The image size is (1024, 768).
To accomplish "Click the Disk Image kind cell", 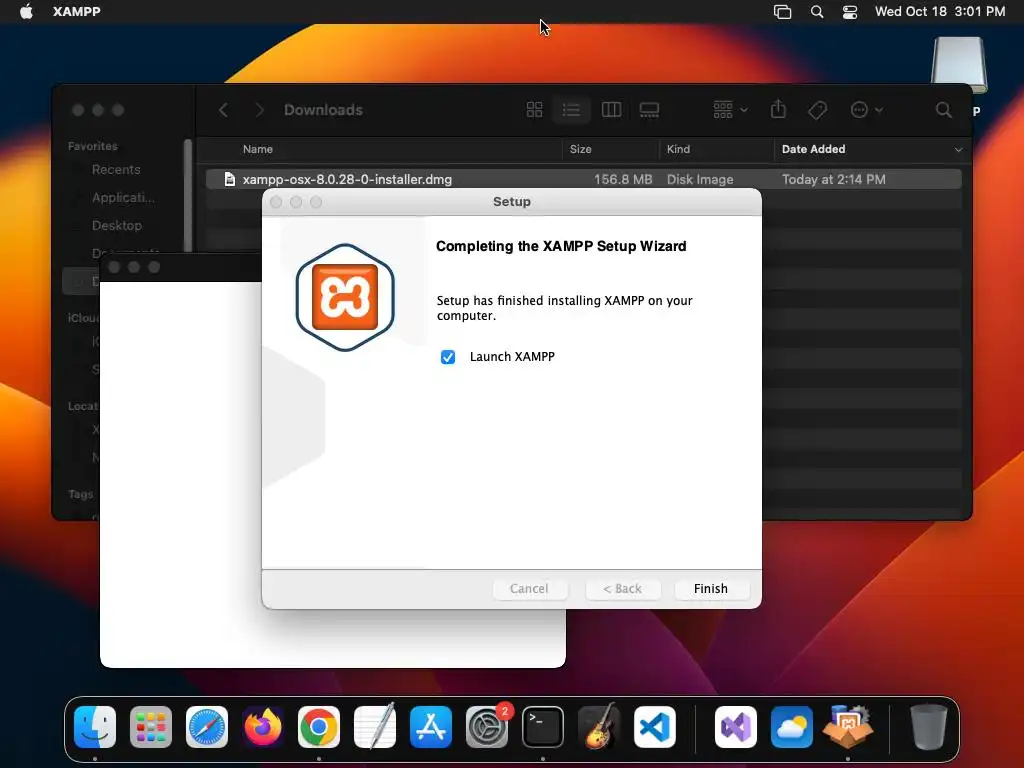I will (699, 179).
